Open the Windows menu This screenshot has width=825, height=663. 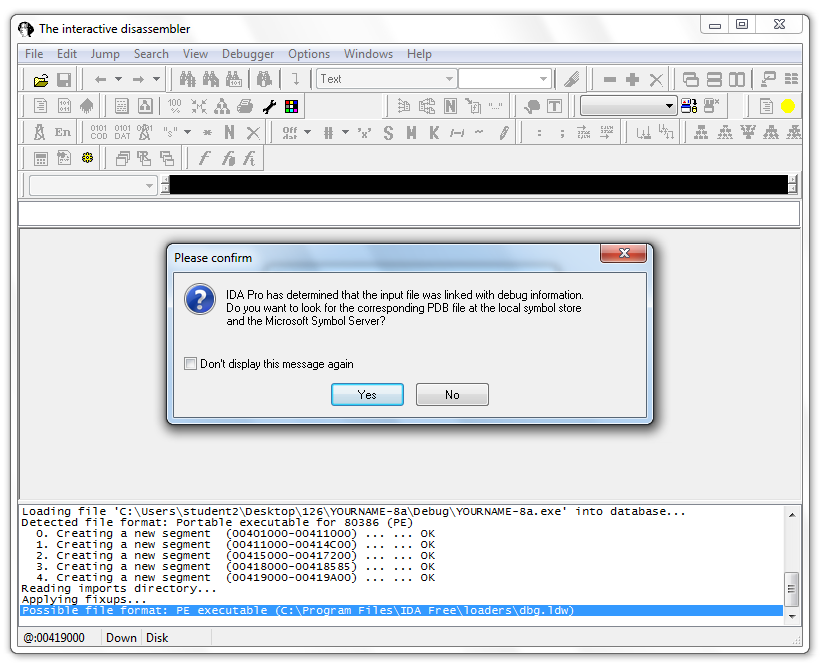coord(368,54)
